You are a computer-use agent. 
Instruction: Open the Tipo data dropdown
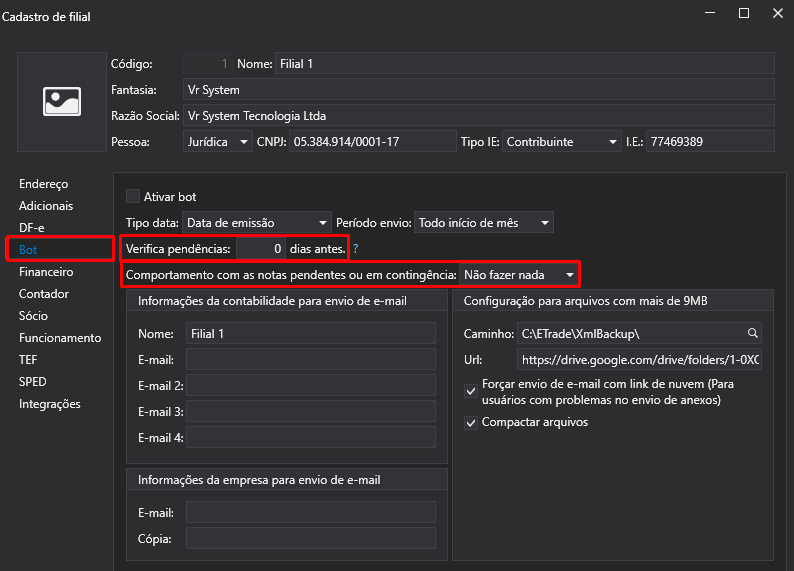tap(257, 223)
